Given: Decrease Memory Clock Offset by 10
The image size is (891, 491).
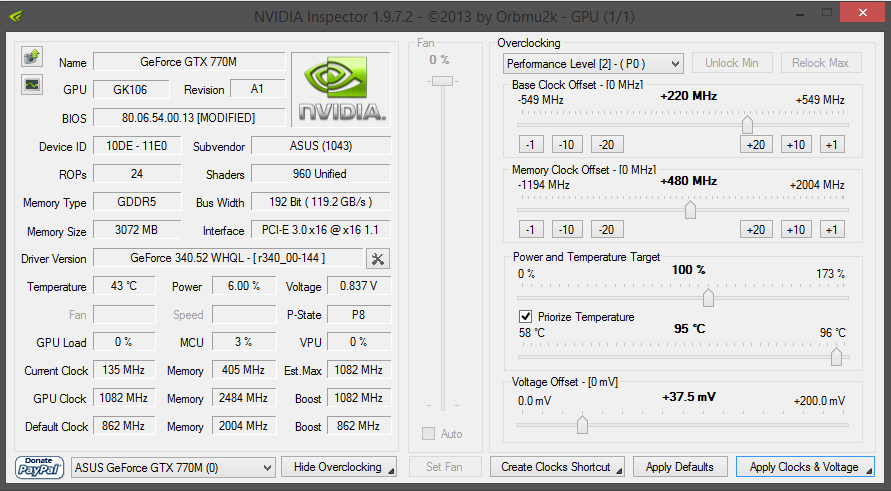Looking at the screenshot, I should pos(567,230).
